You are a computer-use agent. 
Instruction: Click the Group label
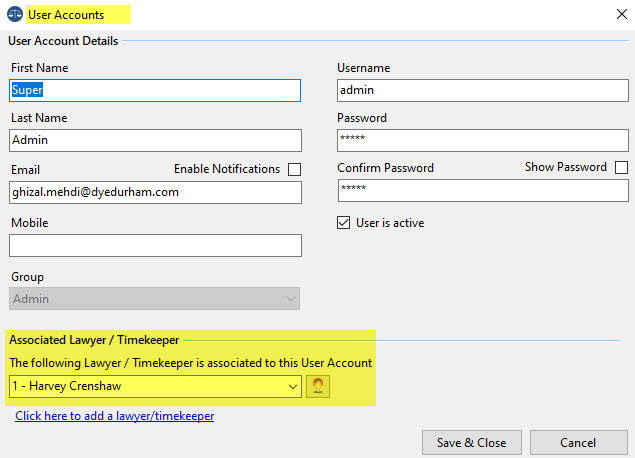pos(28,277)
